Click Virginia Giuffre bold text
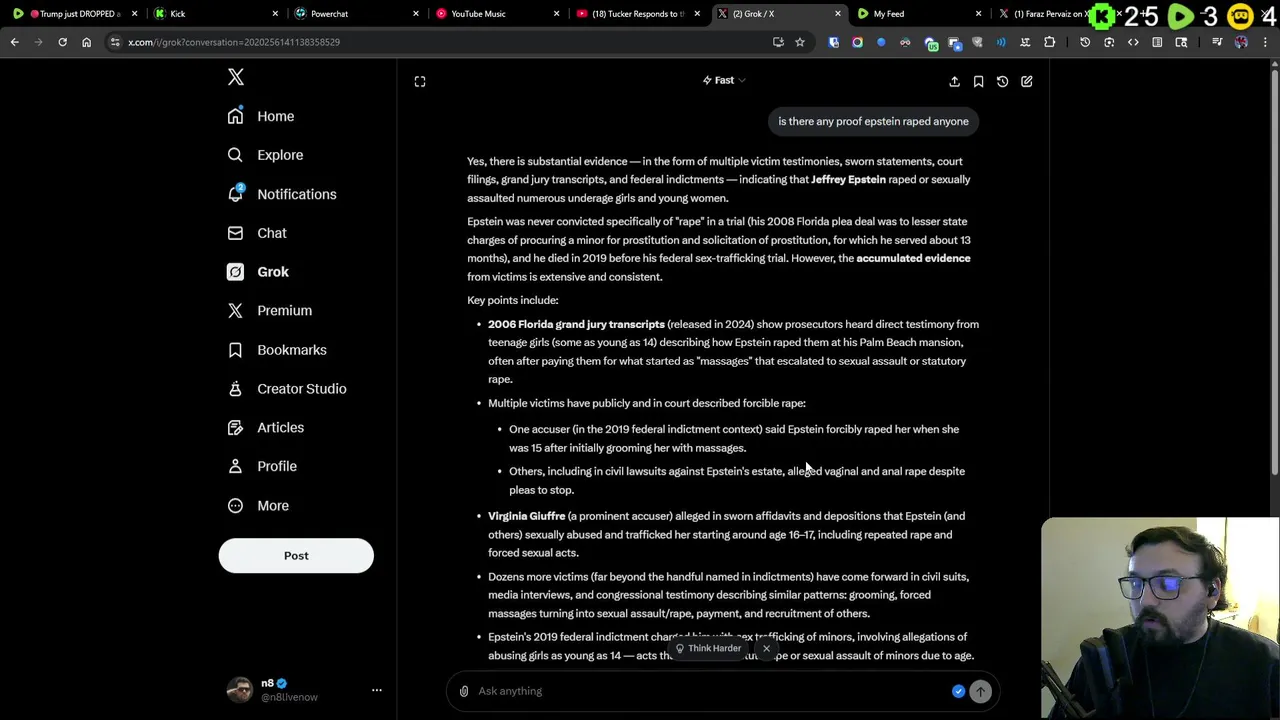The image size is (1280, 720). (526, 516)
